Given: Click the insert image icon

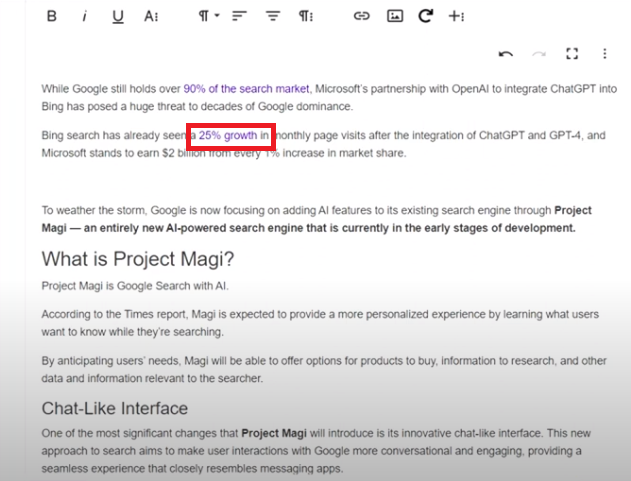Looking at the screenshot, I should [x=394, y=16].
